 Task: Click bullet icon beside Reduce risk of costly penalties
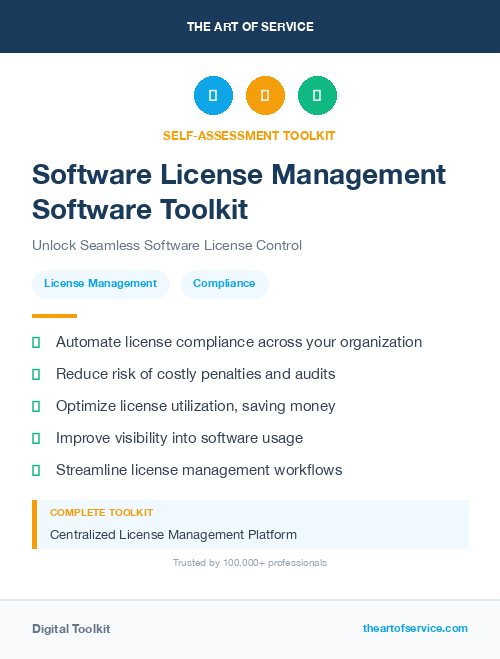[x=36, y=374]
